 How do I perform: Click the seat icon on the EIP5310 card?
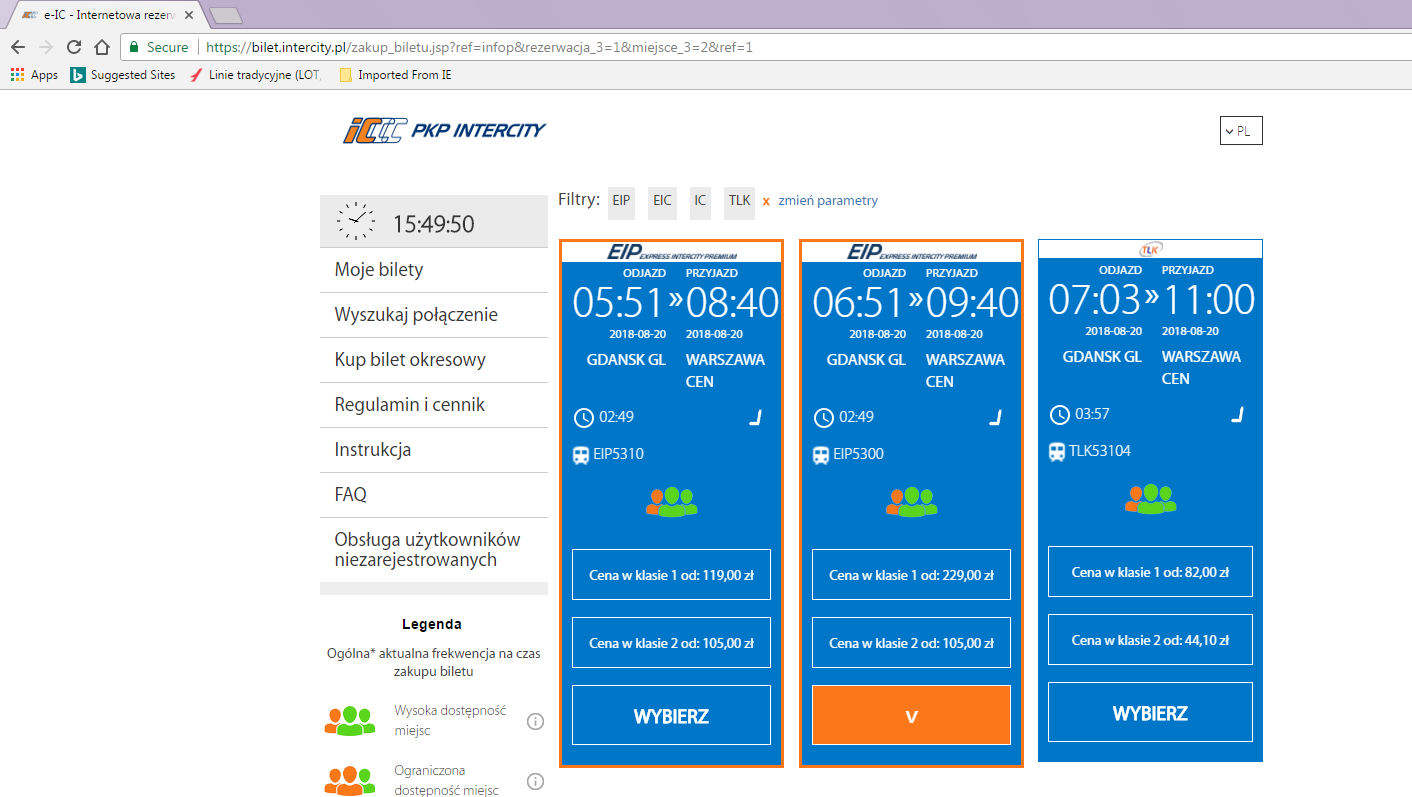(x=756, y=417)
